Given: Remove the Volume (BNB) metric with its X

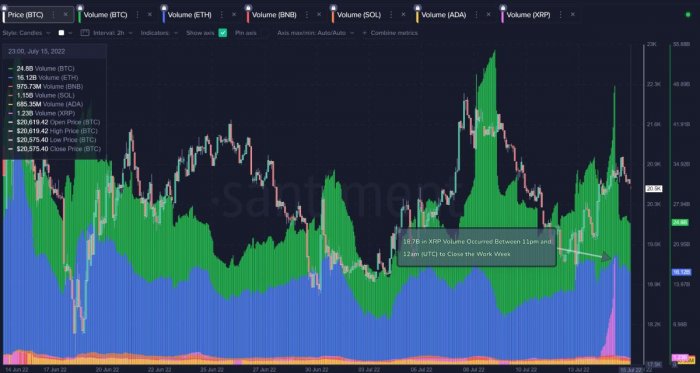Looking at the screenshot, I should coord(319,15).
